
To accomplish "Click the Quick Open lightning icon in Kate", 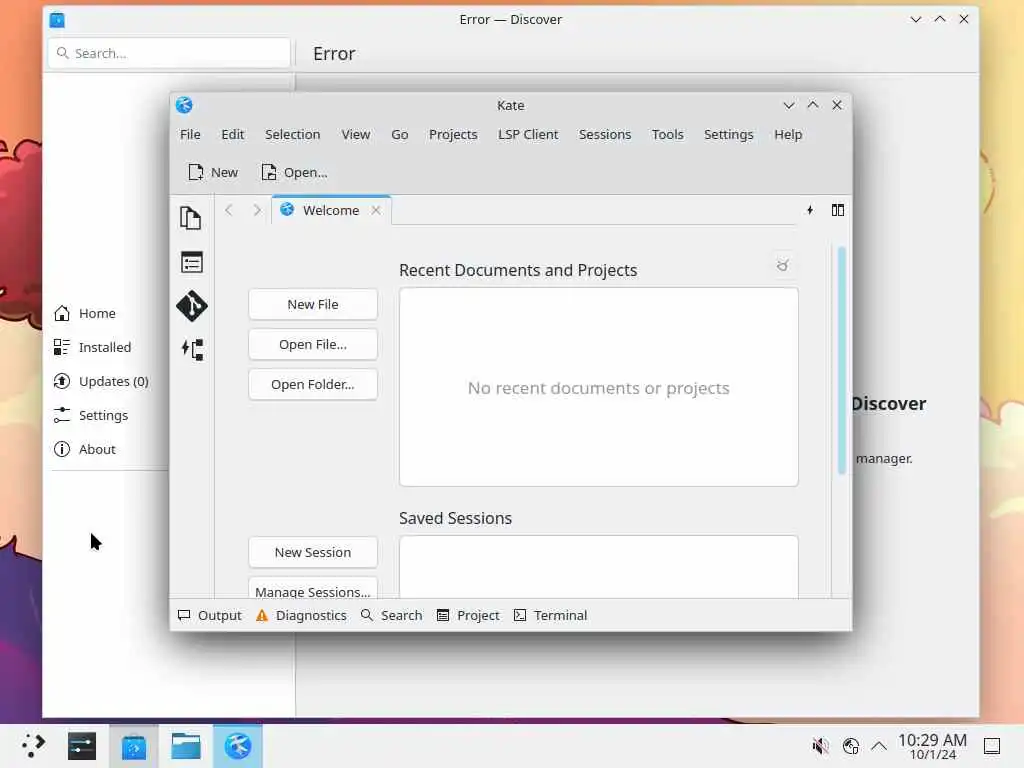I will (x=810, y=210).
